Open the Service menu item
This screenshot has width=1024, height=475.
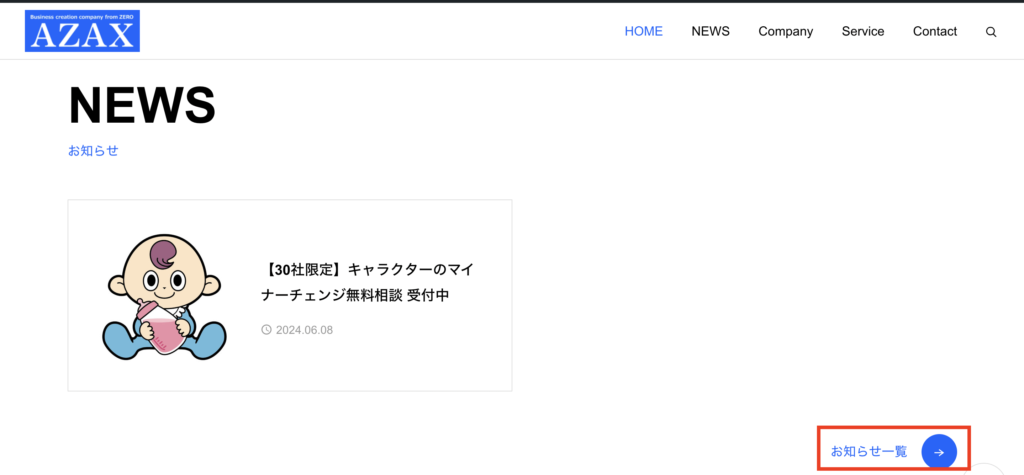click(x=863, y=31)
